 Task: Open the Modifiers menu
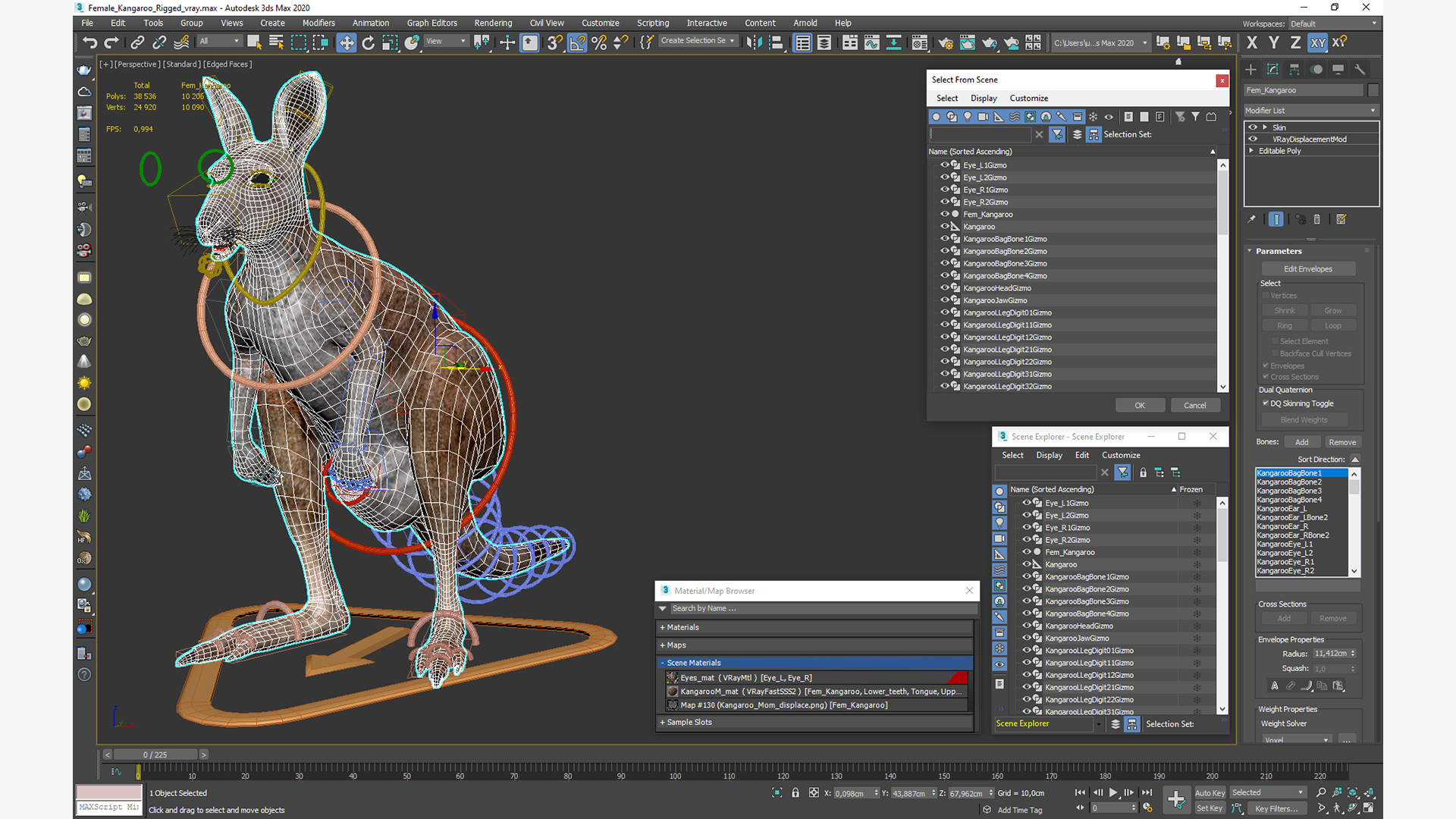[x=318, y=23]
